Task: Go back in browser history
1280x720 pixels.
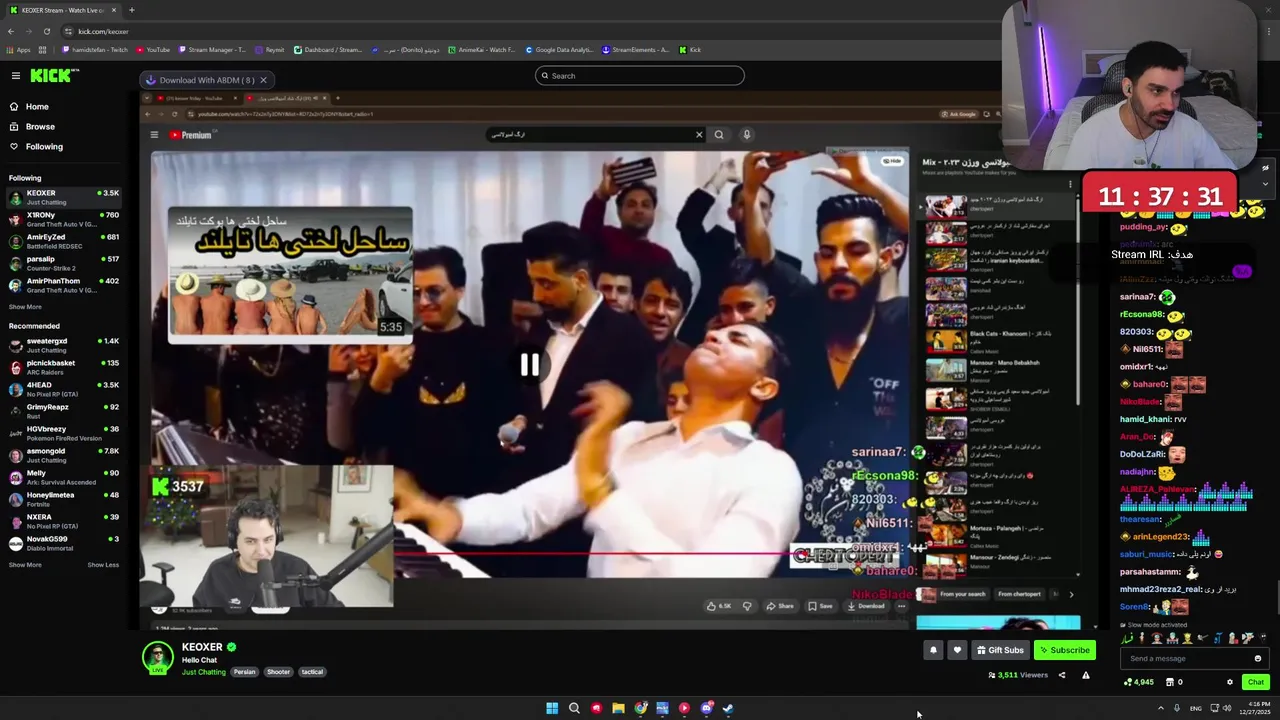Action: [x=11, y=31]
